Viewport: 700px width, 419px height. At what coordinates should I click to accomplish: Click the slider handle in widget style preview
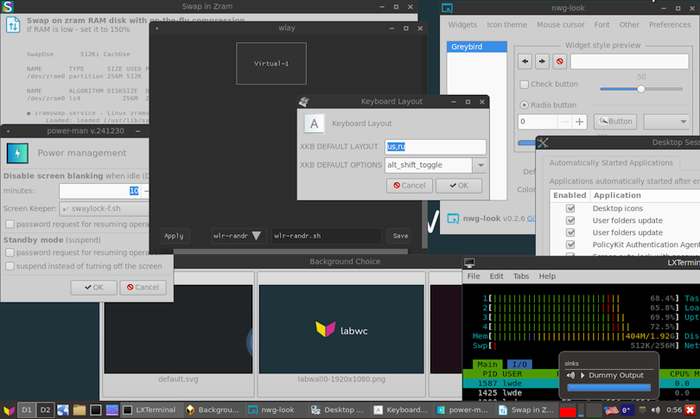[x=641, y=88]
